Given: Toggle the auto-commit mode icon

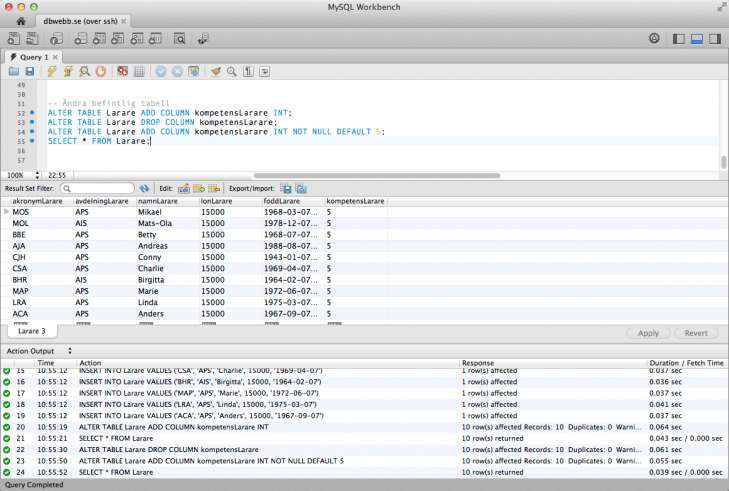Looking at the screenshot, I should (193, 71).
